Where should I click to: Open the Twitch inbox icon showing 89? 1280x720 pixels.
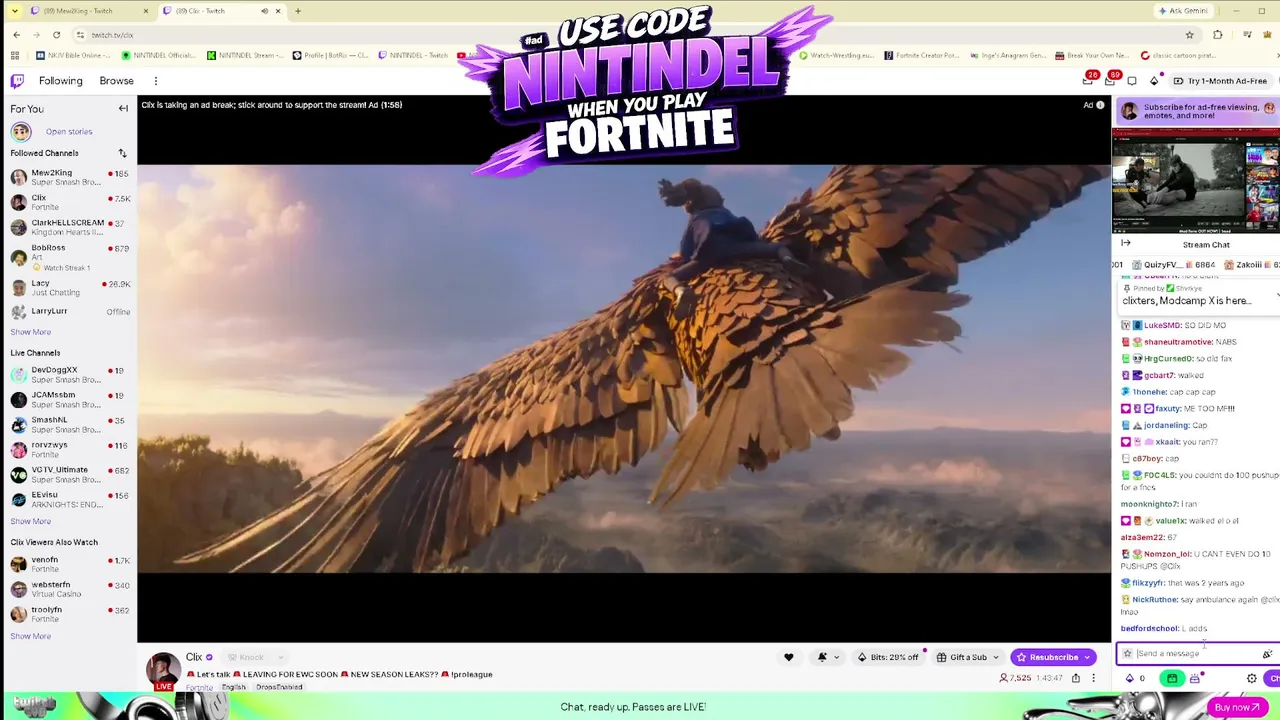pyautogui.click(x=1111, y=80)
